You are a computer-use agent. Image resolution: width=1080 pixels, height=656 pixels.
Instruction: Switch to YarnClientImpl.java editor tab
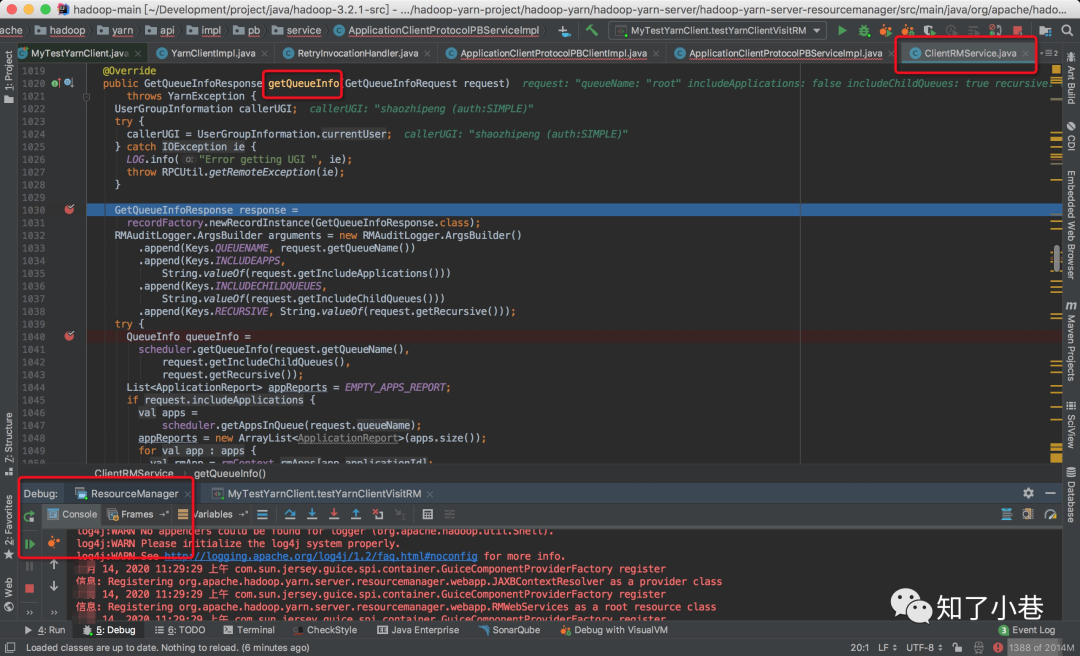pos(212,53)
